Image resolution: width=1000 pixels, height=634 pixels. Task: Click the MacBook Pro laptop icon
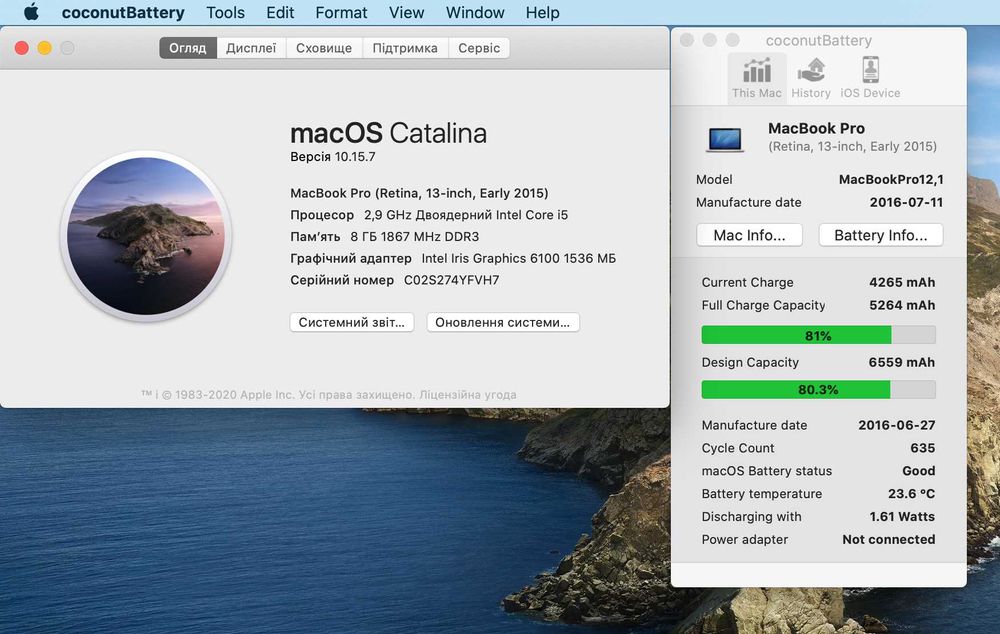725,139
